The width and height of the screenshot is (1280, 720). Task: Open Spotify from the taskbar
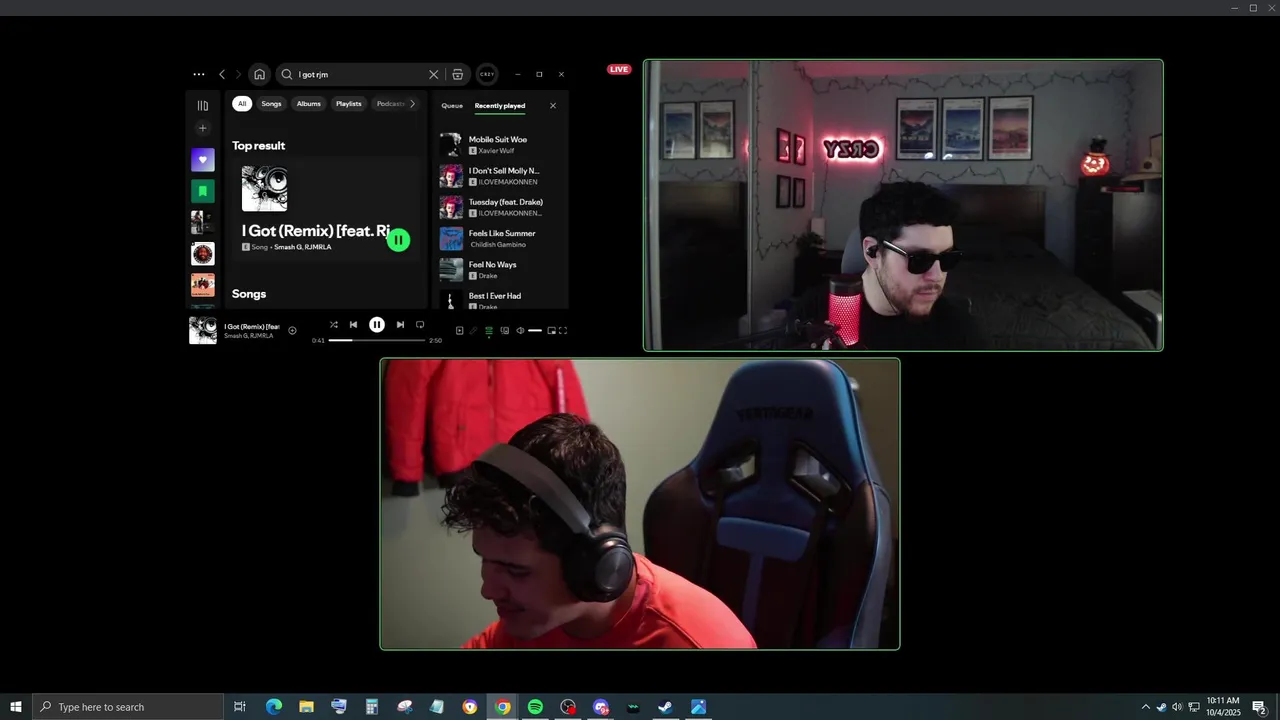[x=535, y=707]
